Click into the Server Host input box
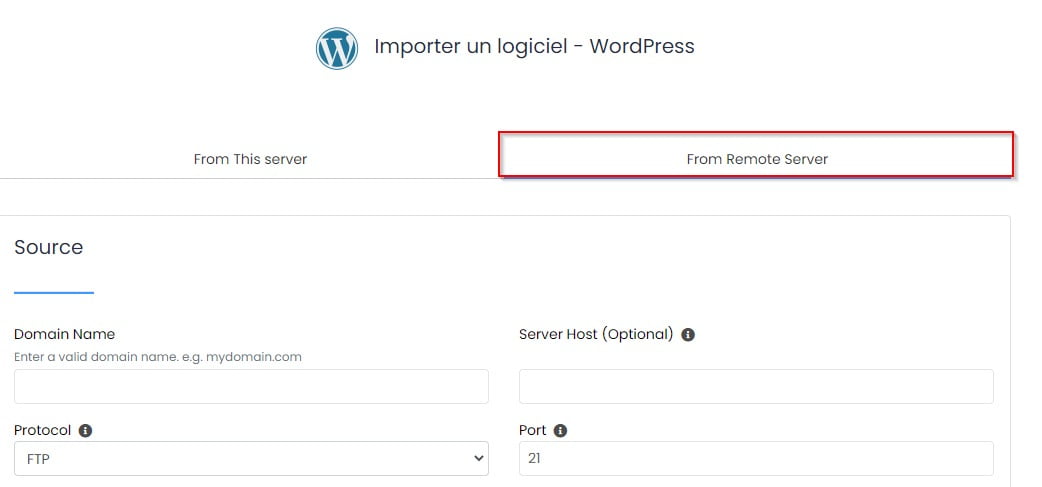The height and width of the screenshot is (487, 1042). point(756,386)
